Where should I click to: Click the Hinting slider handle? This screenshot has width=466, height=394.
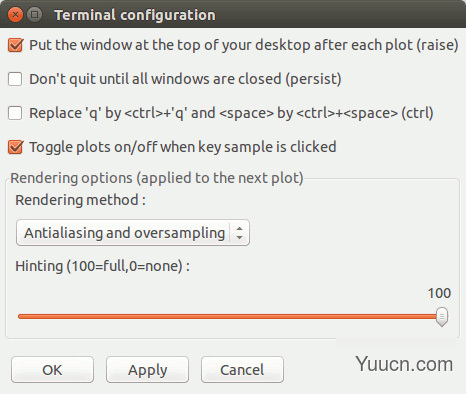(442, 317)
